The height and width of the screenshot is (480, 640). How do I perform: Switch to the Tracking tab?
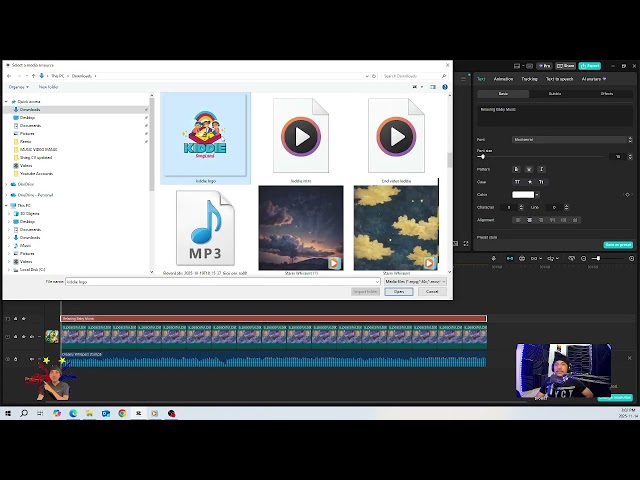click(529, 79)
